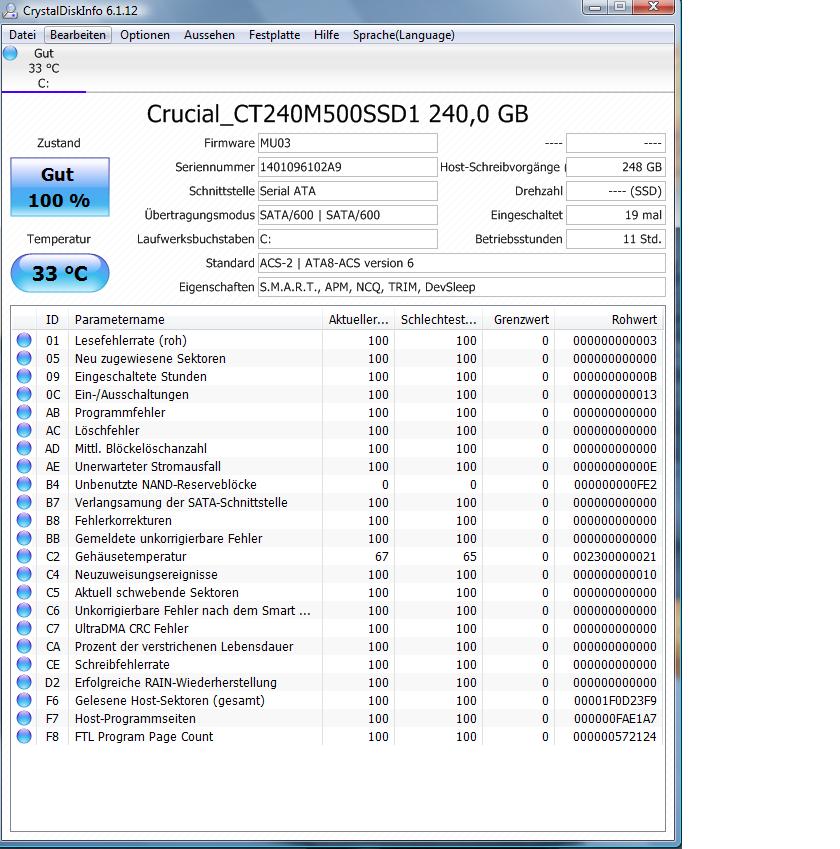This screenshot has width=840, height=849.
Task: Click status orb for Ein-/Ausschaltungen
Action: coord(24,394)
